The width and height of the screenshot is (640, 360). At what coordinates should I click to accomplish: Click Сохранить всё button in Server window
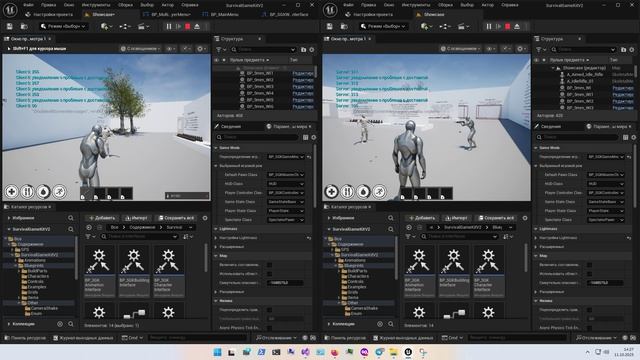[496, 218]
